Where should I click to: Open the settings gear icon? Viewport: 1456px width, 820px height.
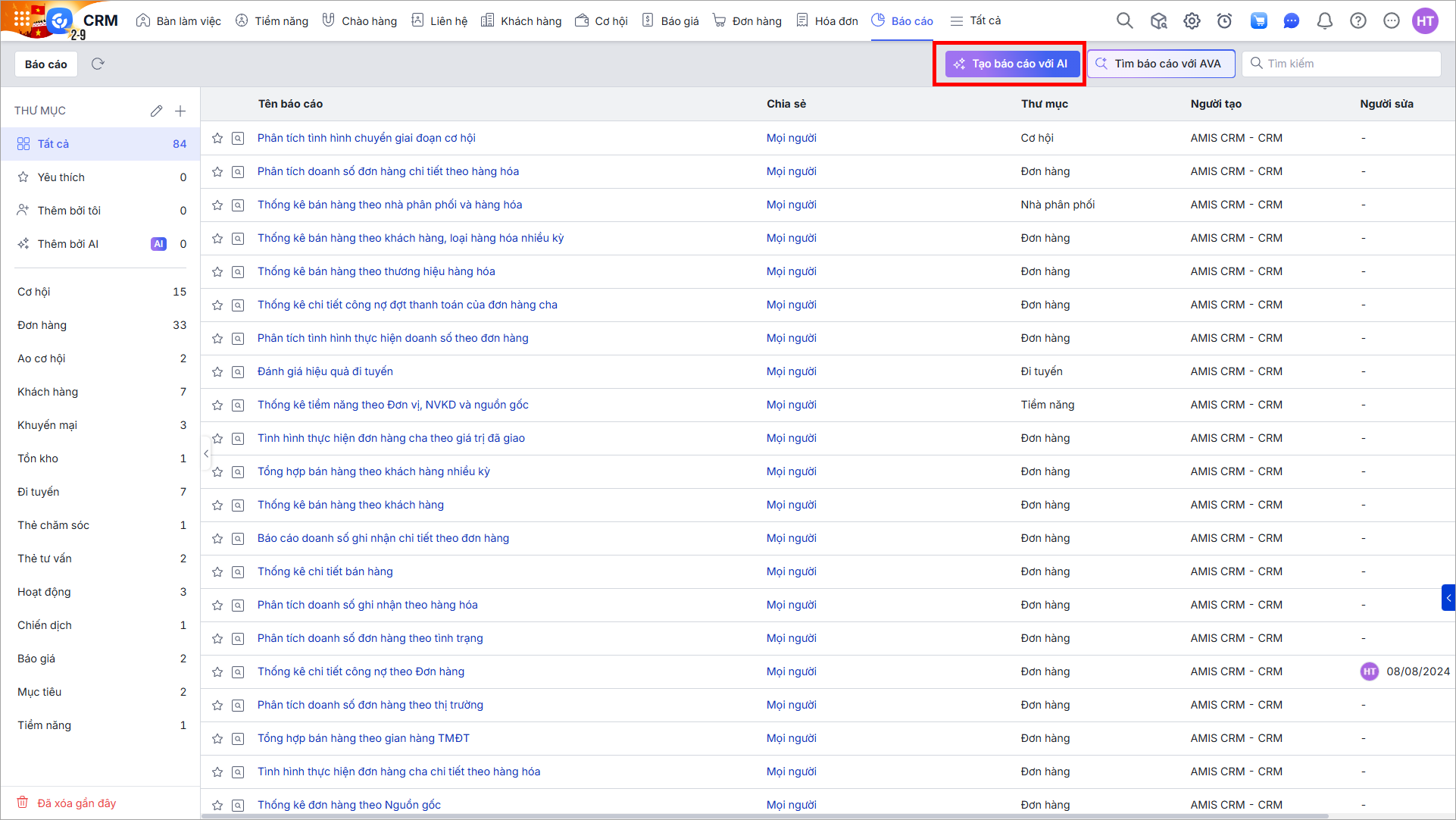(x=1192, y=21)
